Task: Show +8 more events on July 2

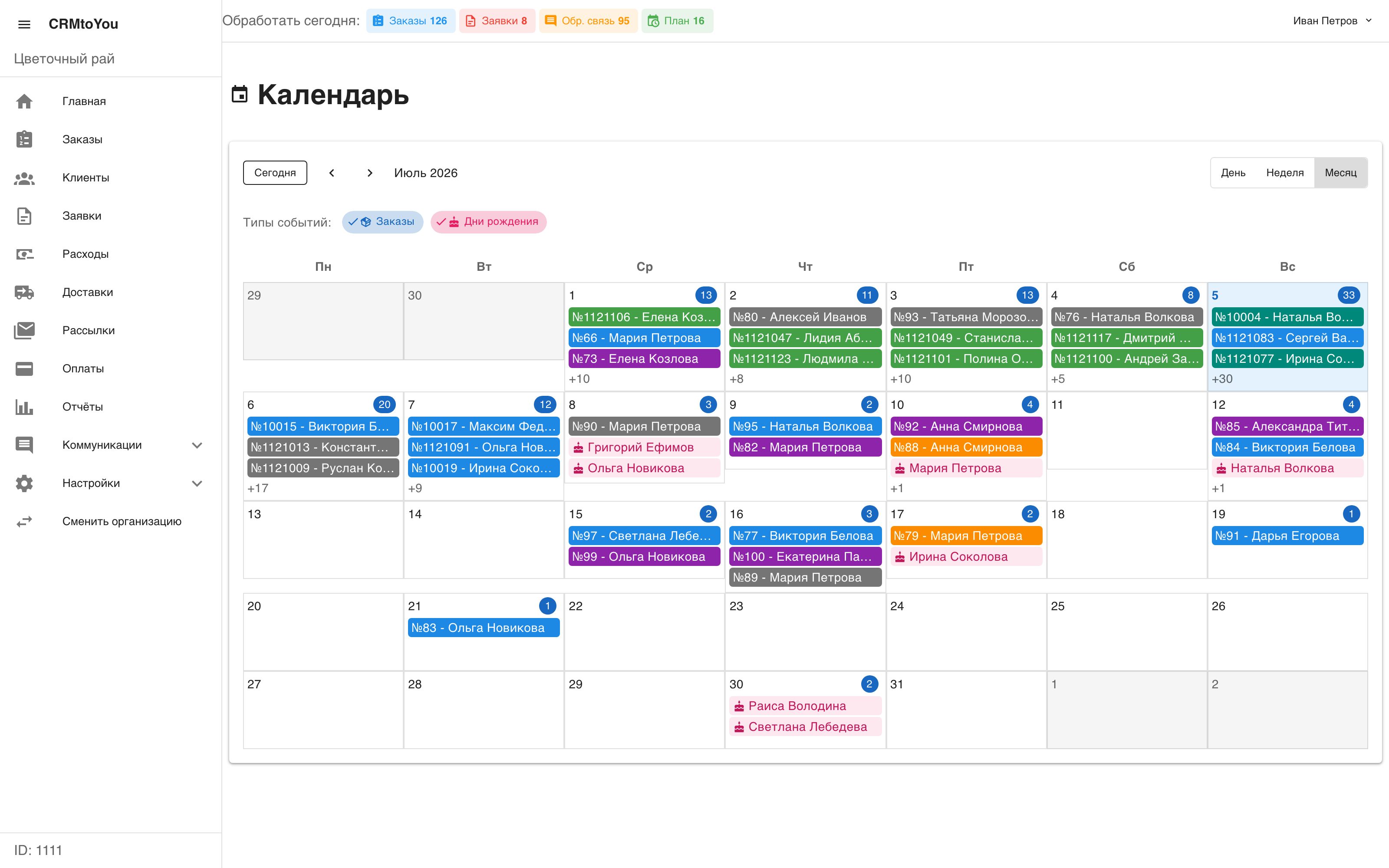Action: click(737, 379)
